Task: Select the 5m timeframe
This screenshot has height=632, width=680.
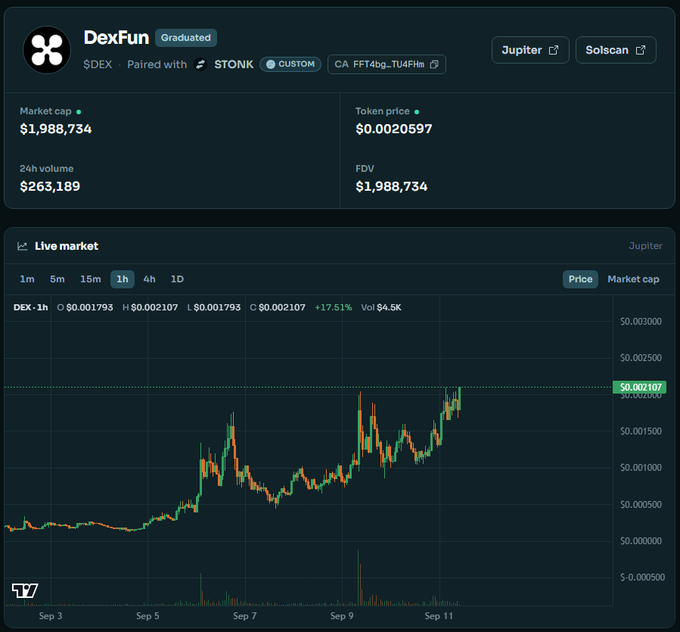Action: 57,279
